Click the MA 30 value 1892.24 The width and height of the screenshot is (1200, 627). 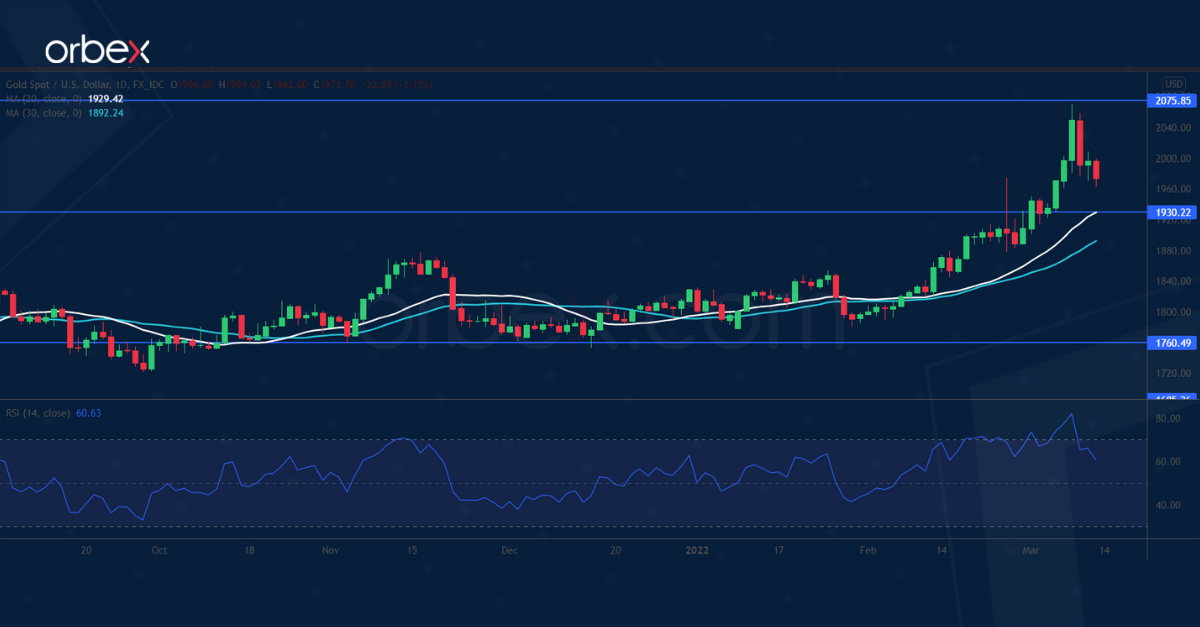tap(106, 113)
